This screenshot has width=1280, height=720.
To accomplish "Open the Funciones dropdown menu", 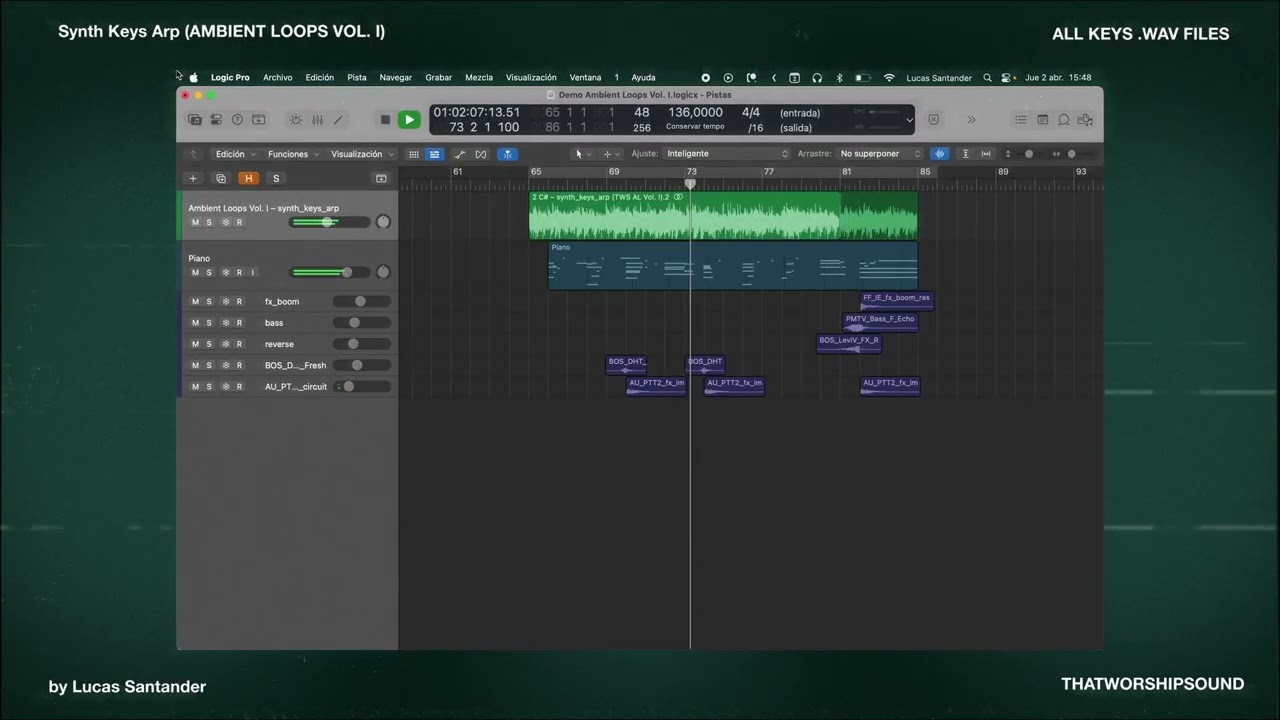I will point(294,154).
